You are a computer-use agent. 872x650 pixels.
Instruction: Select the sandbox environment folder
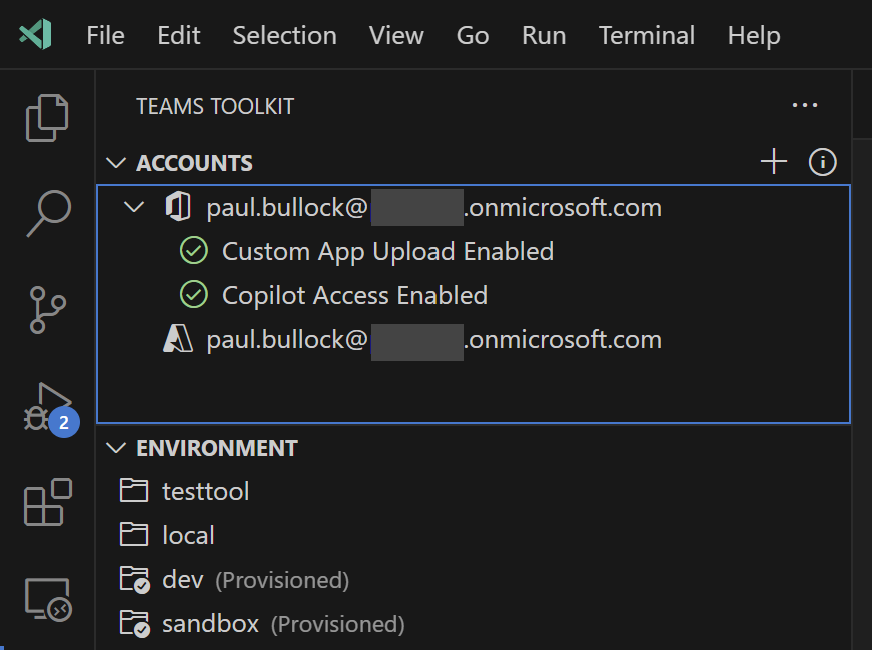click(210, 623)
